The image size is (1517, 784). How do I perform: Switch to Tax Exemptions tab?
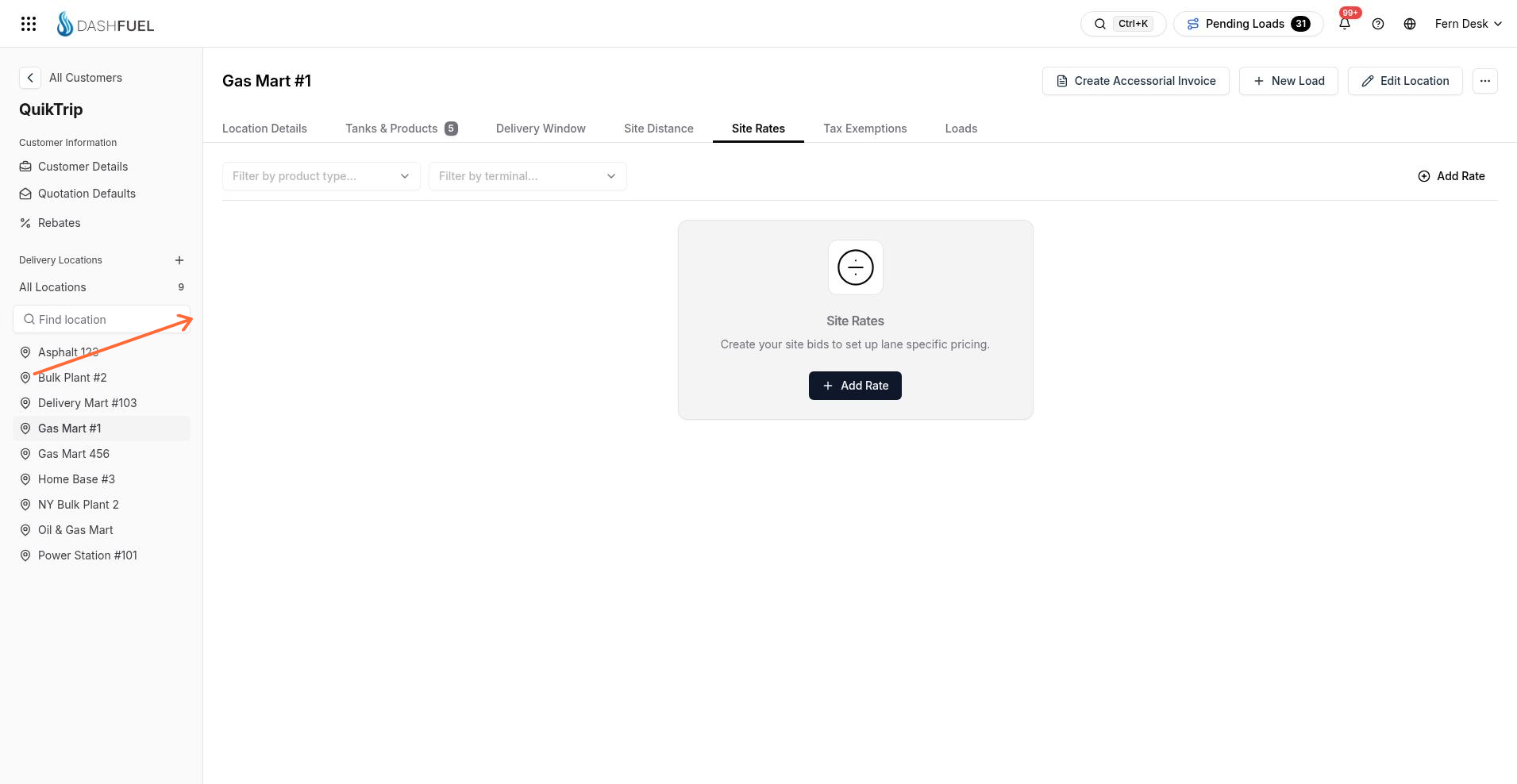(x=865, y=129)
